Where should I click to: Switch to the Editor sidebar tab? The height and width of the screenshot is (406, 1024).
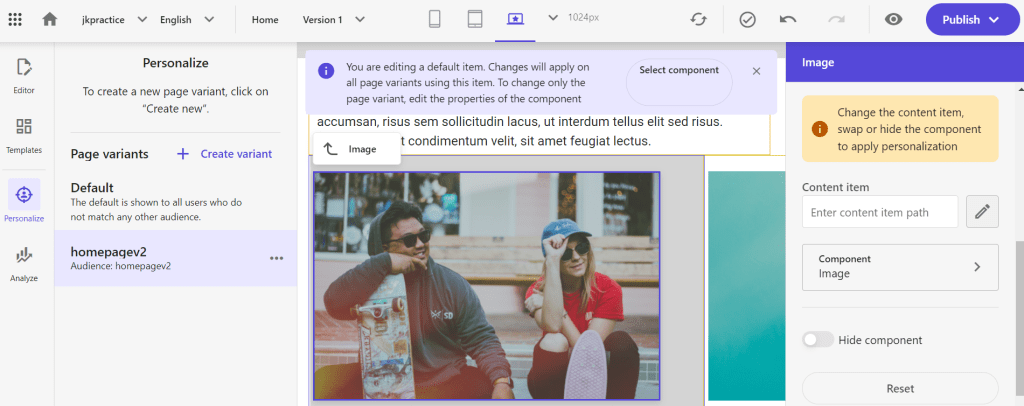coord(24,74)
